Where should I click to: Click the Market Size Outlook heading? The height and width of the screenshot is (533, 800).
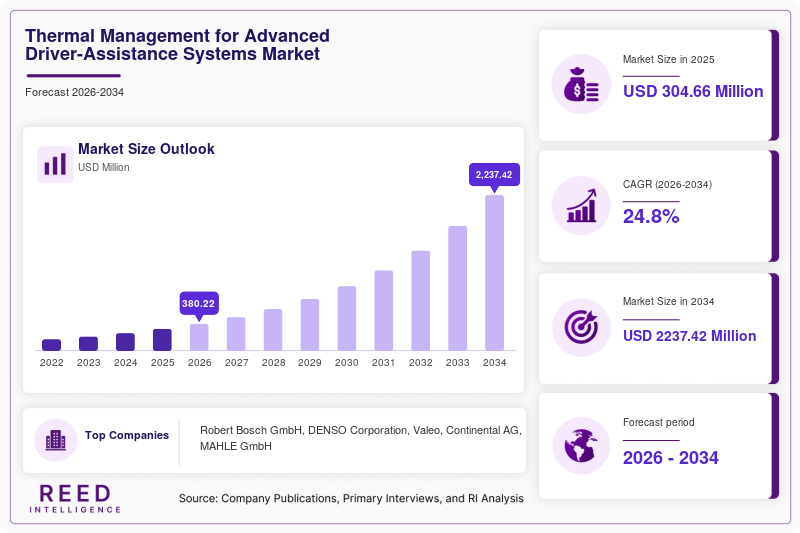(x=146, y=149)
